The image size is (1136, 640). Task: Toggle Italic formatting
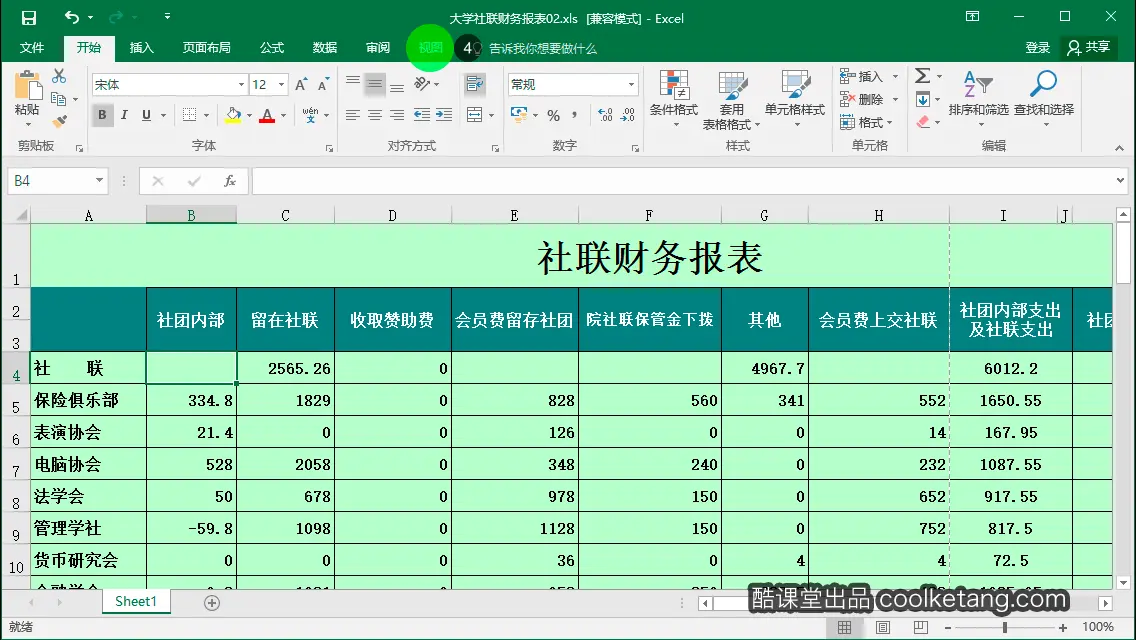(124, 115)
